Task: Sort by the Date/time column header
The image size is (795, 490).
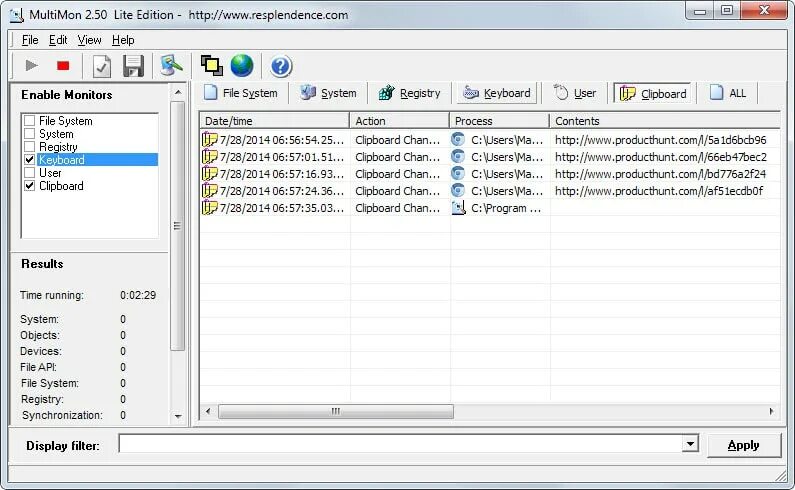Action: pos(274,121)
